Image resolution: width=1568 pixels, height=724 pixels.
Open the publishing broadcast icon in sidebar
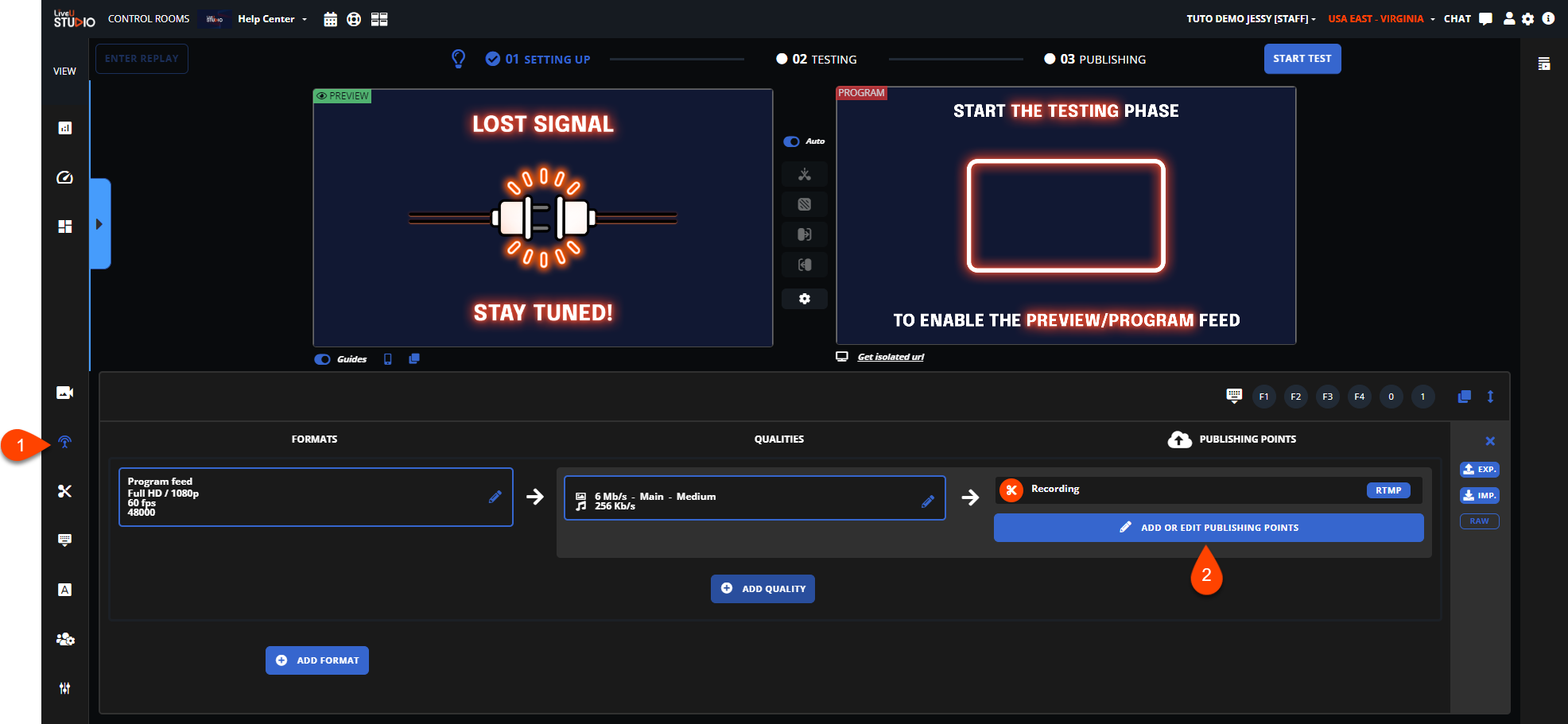tap(65, 442)
